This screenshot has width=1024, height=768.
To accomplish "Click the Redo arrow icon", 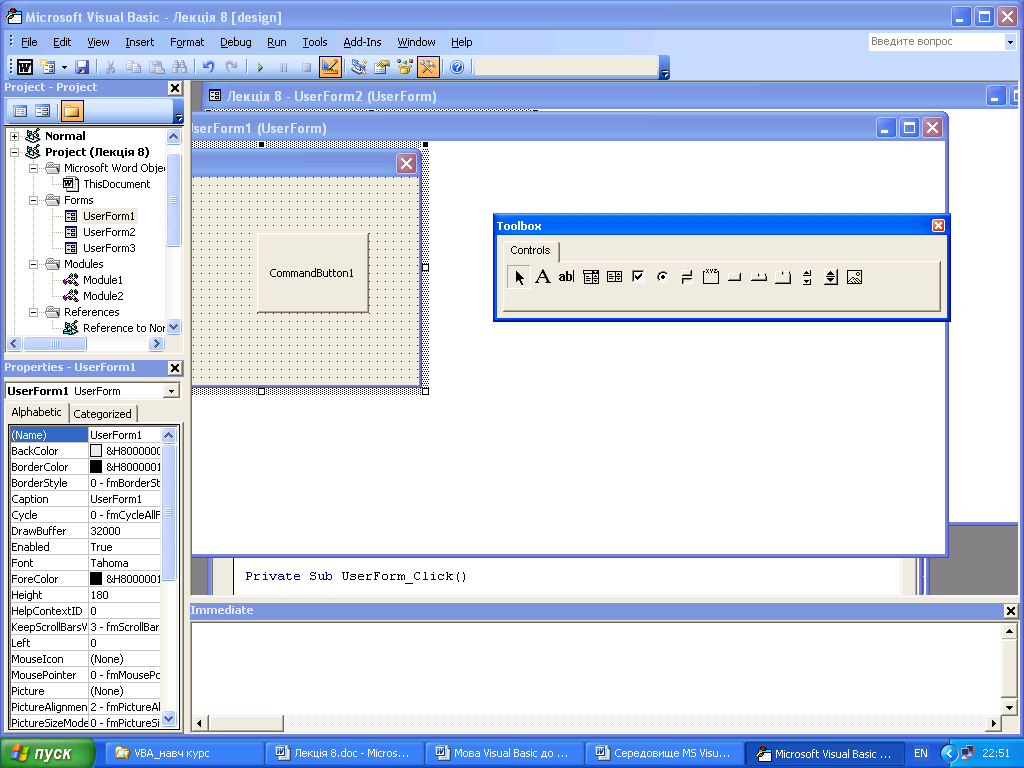I will 231,67.
